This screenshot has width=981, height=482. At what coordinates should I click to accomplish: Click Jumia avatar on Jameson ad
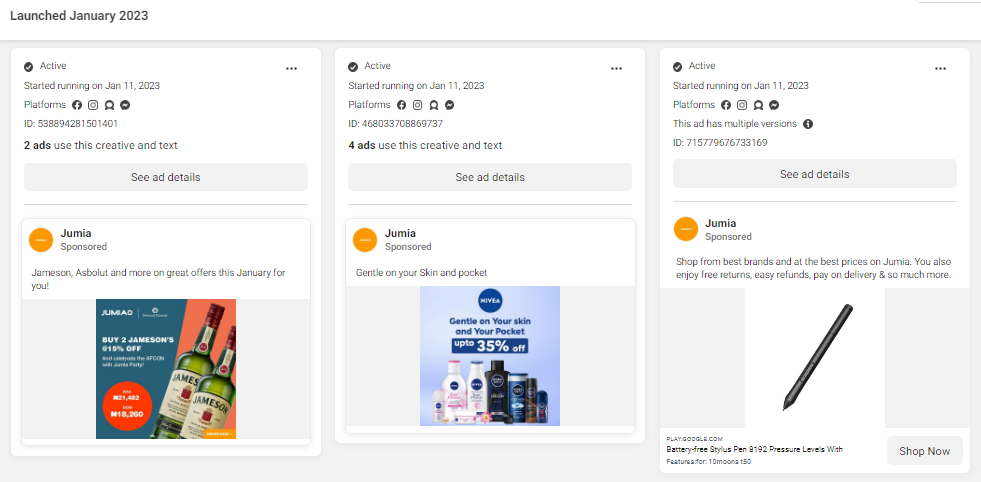coord(41,240)
